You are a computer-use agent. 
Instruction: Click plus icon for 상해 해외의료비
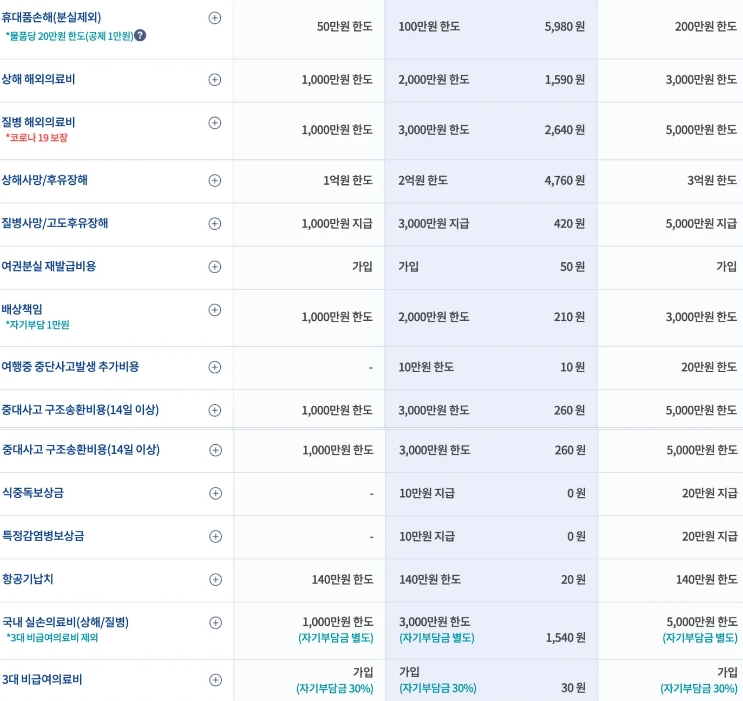(214, 79)
